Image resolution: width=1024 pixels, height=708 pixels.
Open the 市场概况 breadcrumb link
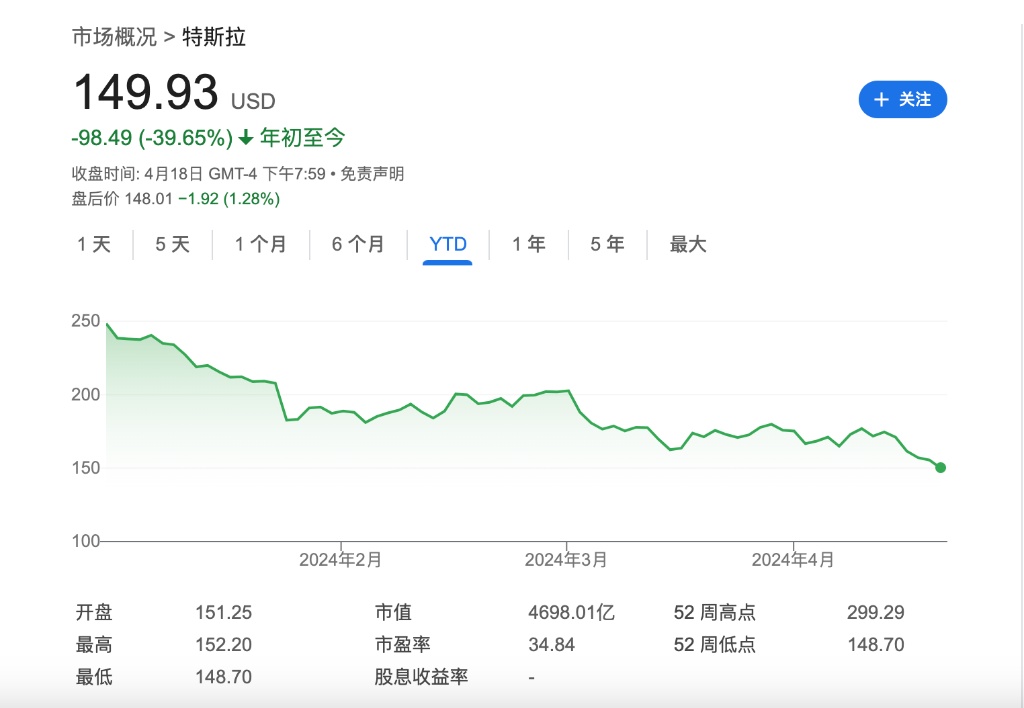[114, 38]
